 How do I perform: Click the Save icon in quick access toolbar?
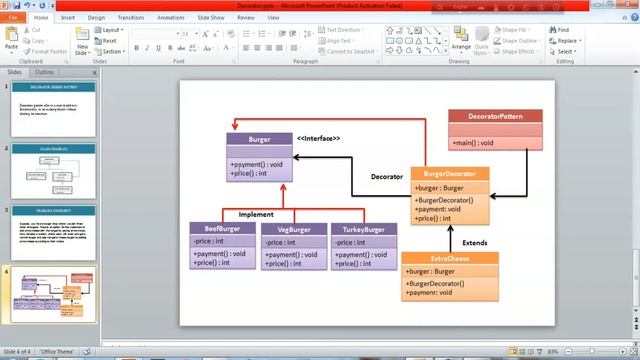17,6
